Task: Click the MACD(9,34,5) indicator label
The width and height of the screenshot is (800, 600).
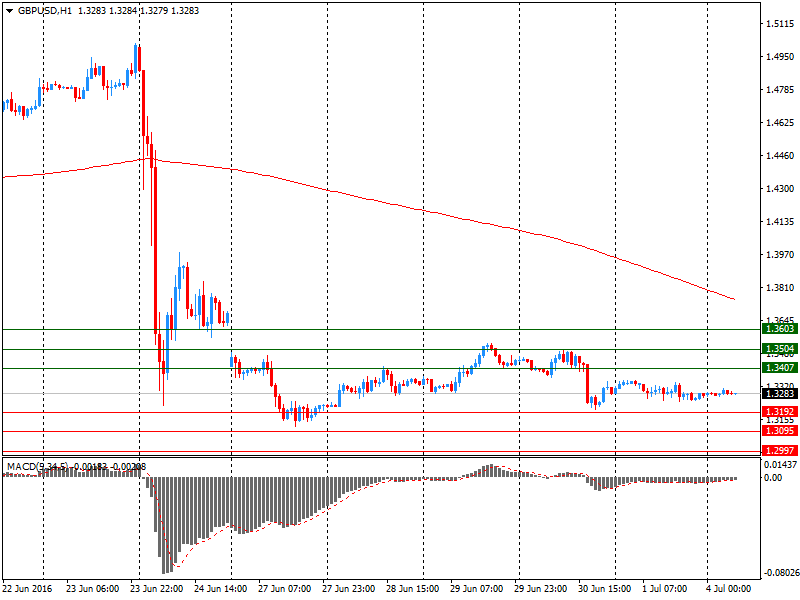Action: click(37, 466)
